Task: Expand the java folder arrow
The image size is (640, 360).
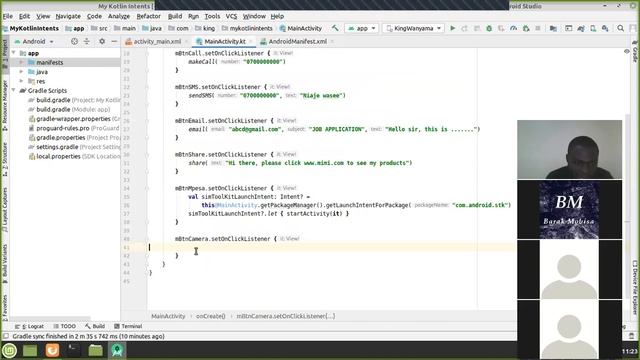Action: click(x=21, y=72)
